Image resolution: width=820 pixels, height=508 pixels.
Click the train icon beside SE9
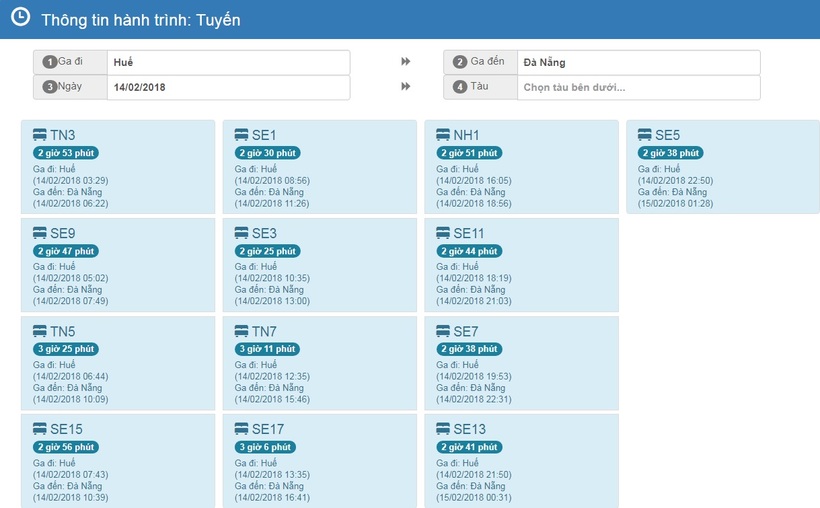coord(40,233)
